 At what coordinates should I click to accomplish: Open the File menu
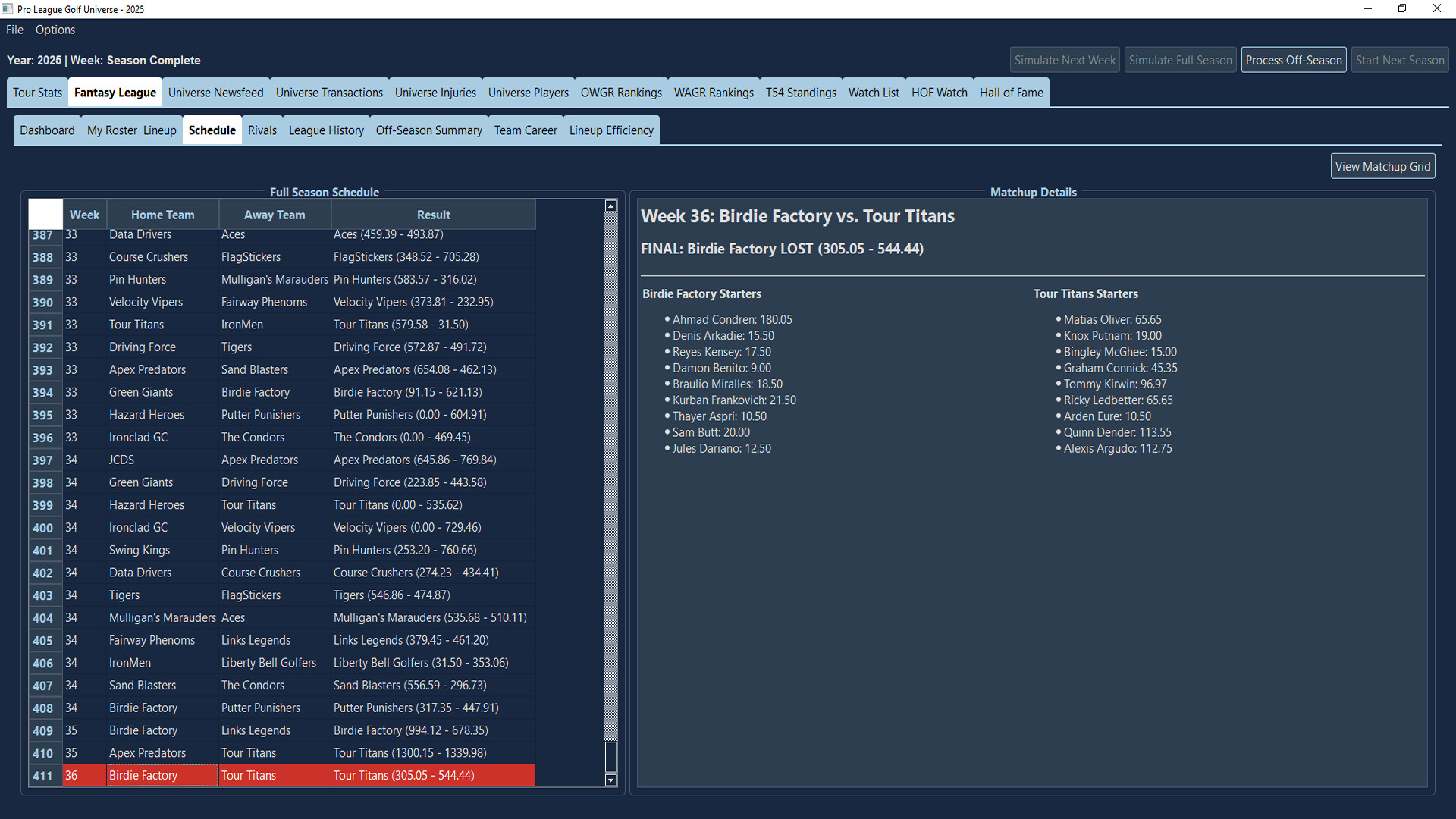14,30
